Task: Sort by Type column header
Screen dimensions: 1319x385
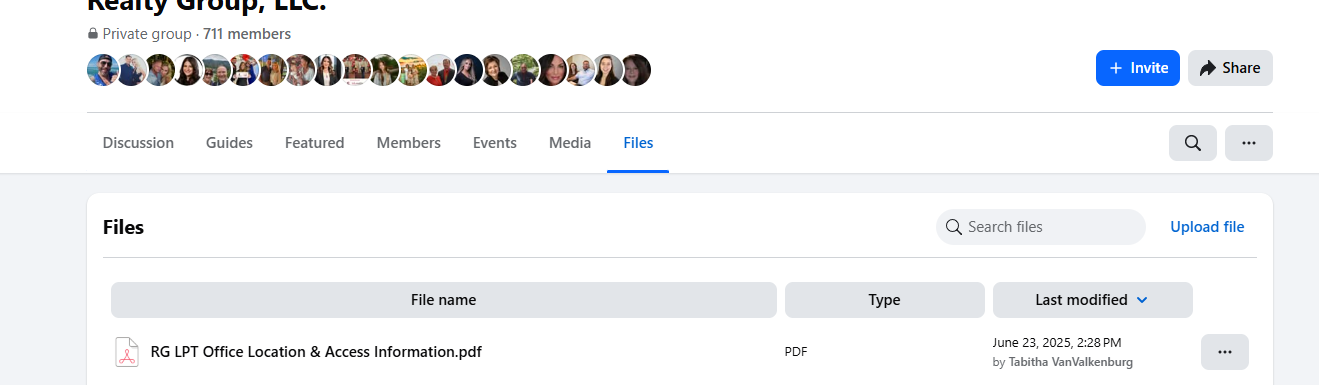Action: [x=884, y=300]
